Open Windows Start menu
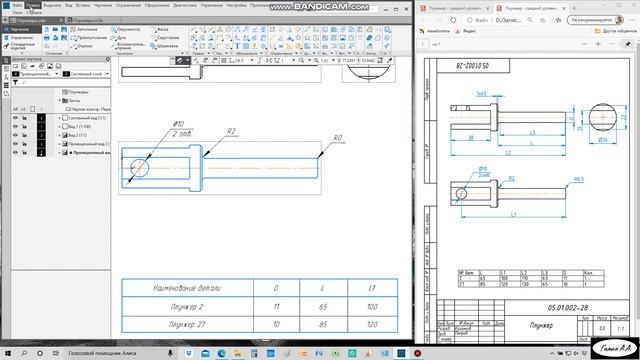The width and height of the screenshot is (640, 360). 7,353
